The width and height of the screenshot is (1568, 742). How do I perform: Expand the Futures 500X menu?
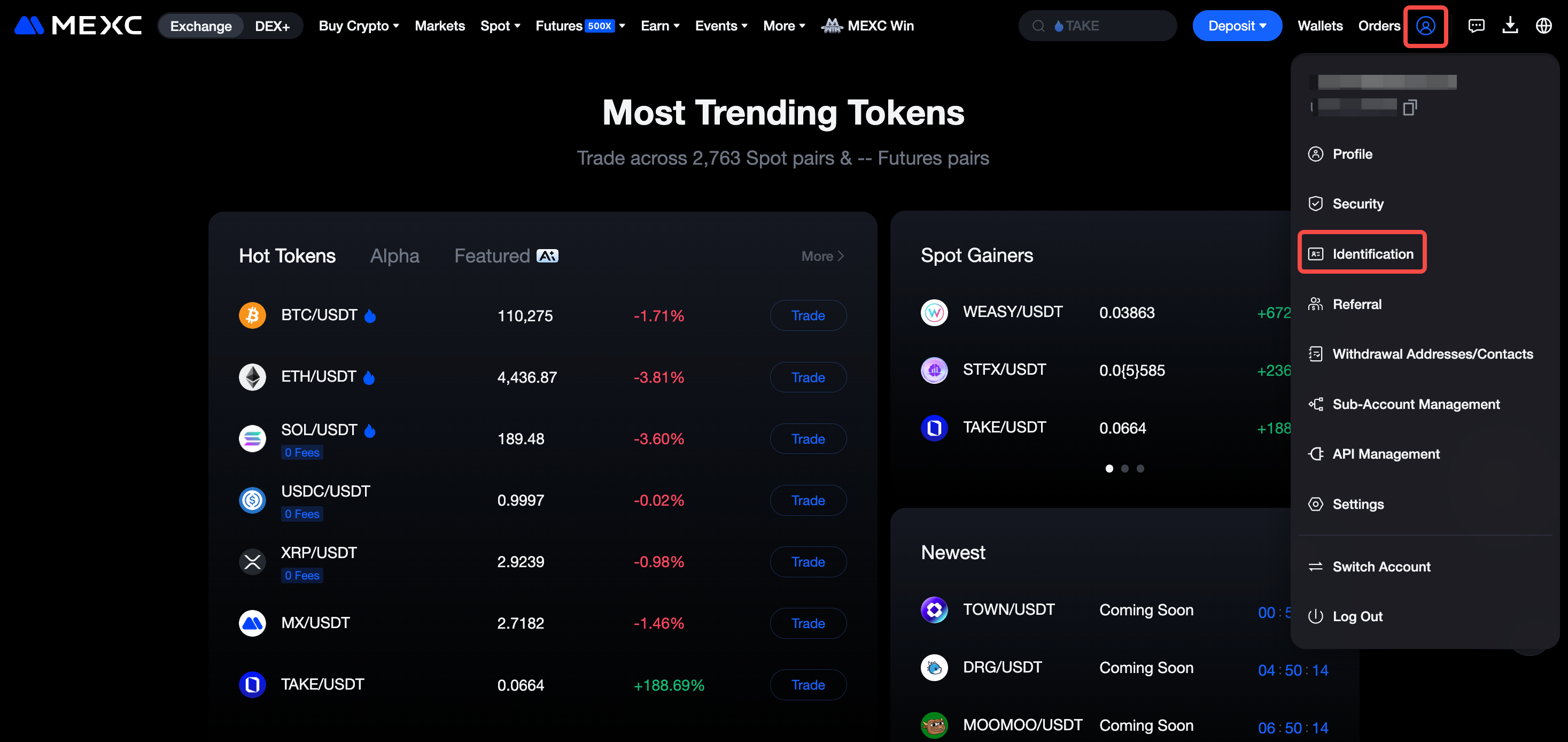pos(580,26)
